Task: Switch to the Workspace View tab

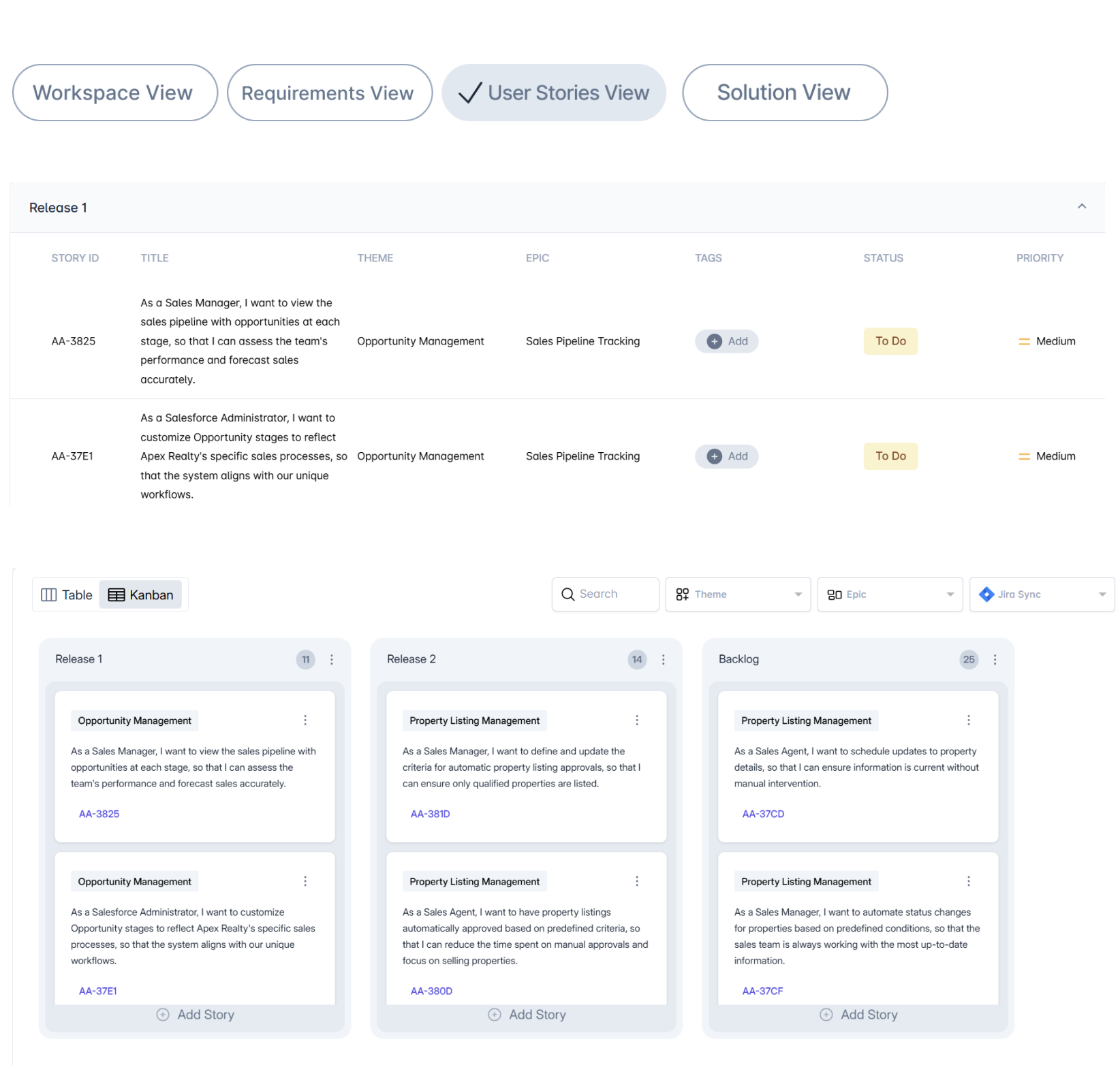Action: click(114, 92)
